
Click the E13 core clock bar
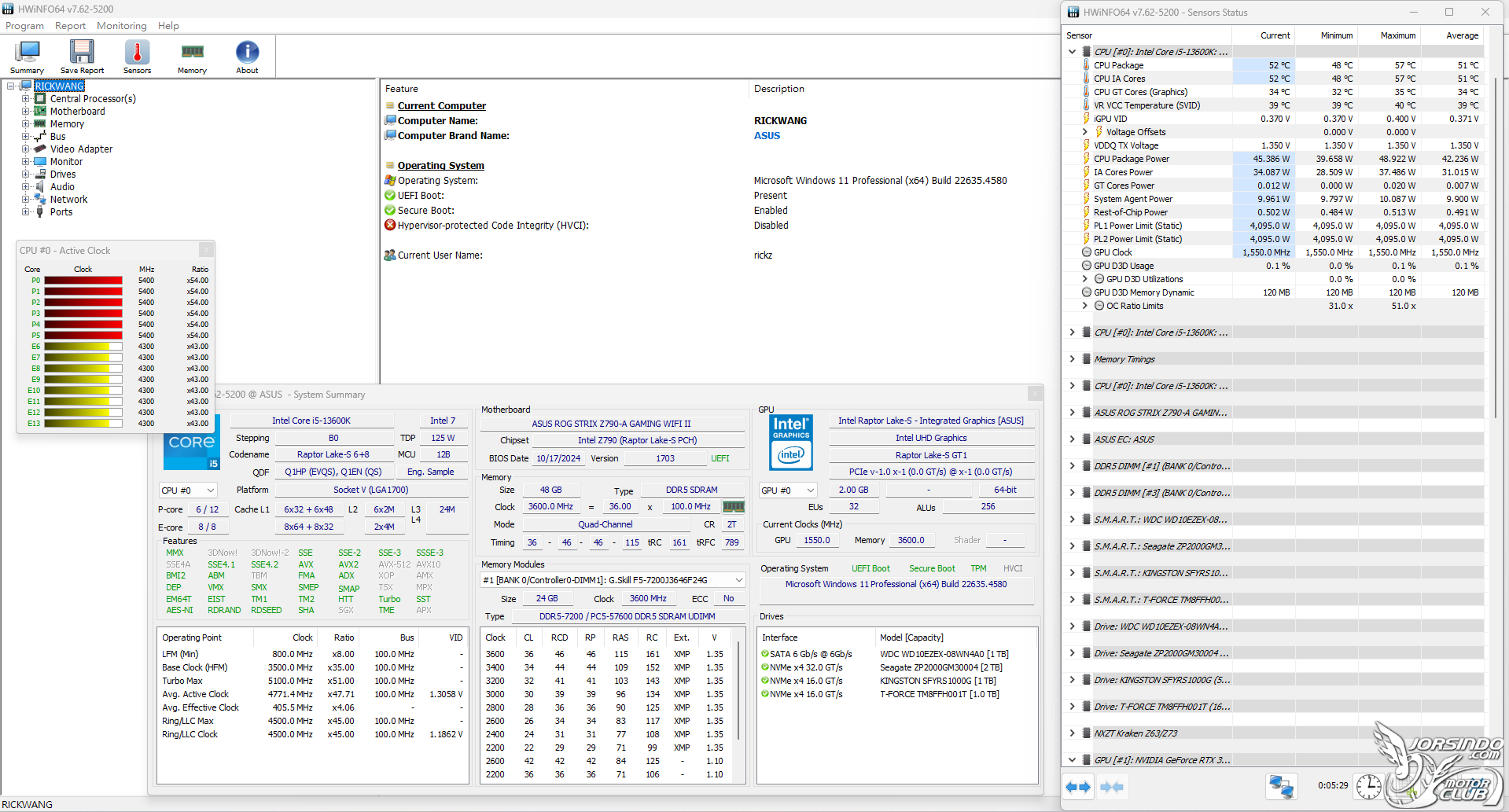(83, 424)
